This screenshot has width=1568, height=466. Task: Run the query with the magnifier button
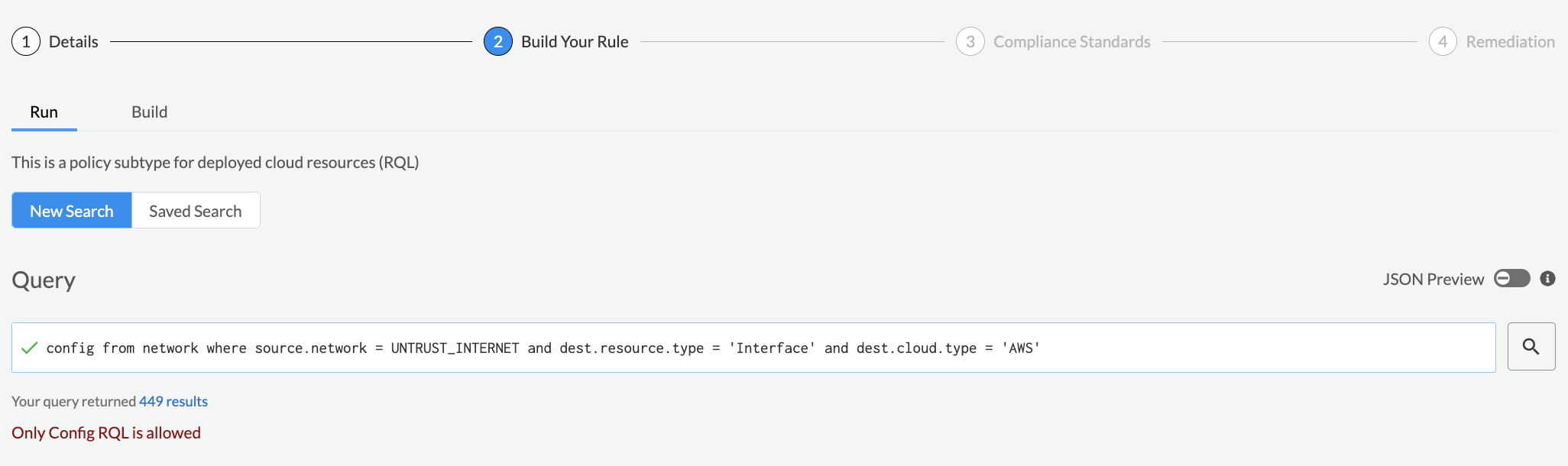tap(1531, 347)
